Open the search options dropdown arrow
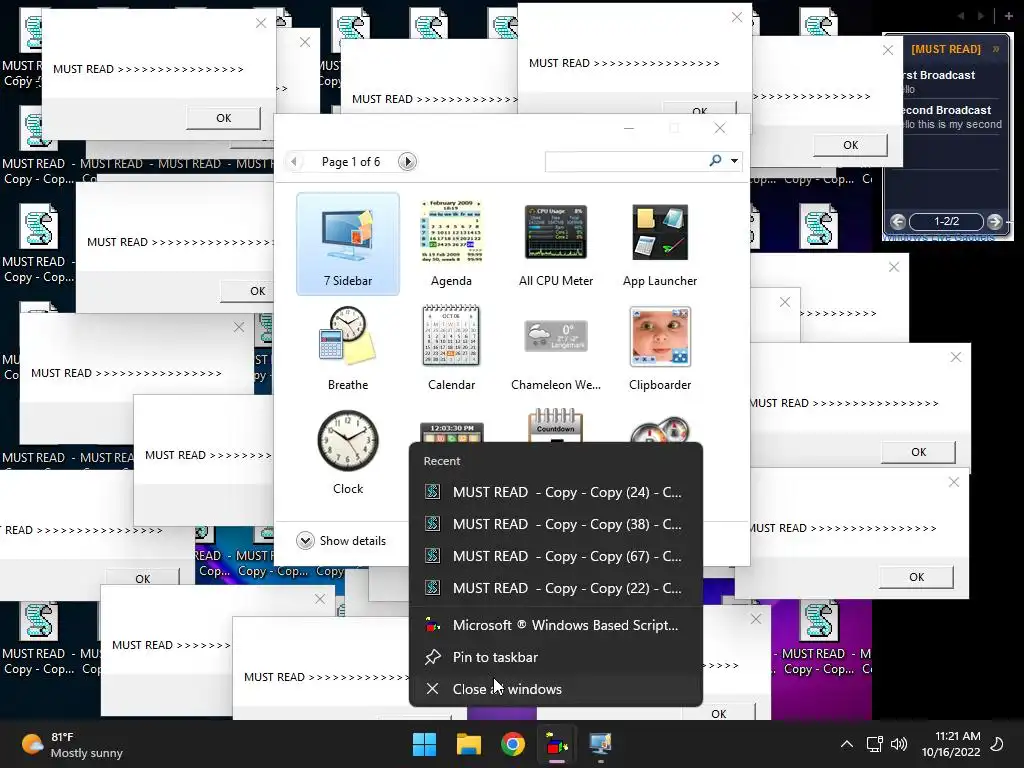Screen dimensions: 1024x768 click(735, 161)
